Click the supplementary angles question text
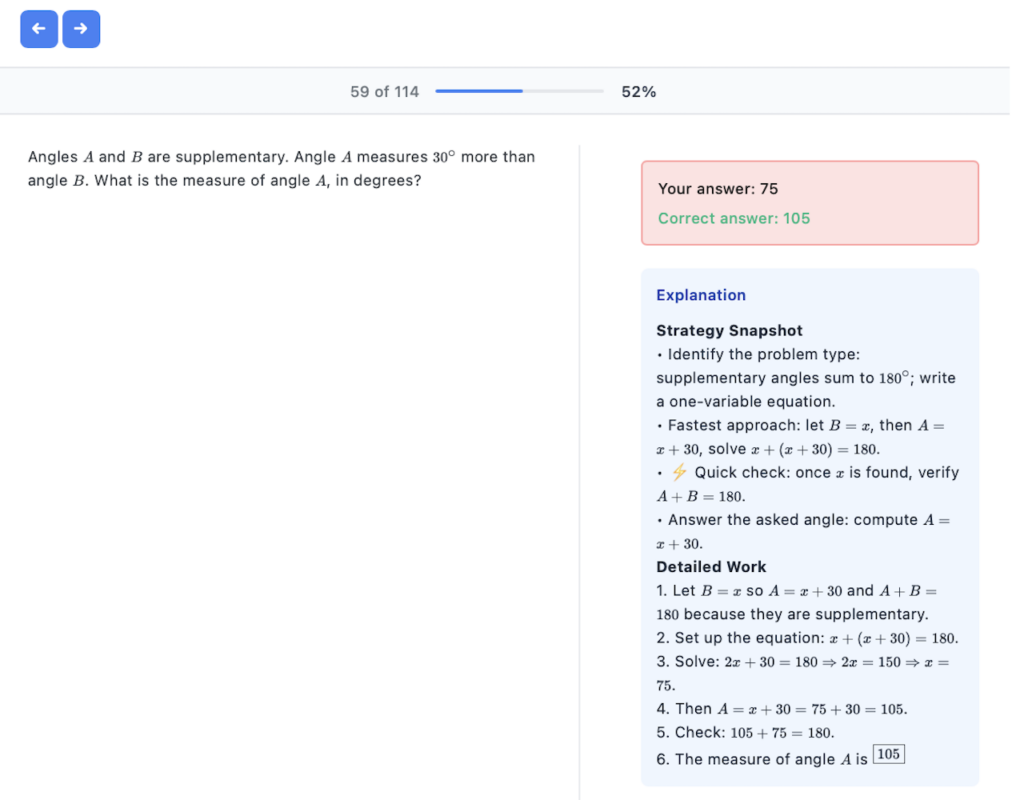 pyautogui.click(x=281, y=169)
